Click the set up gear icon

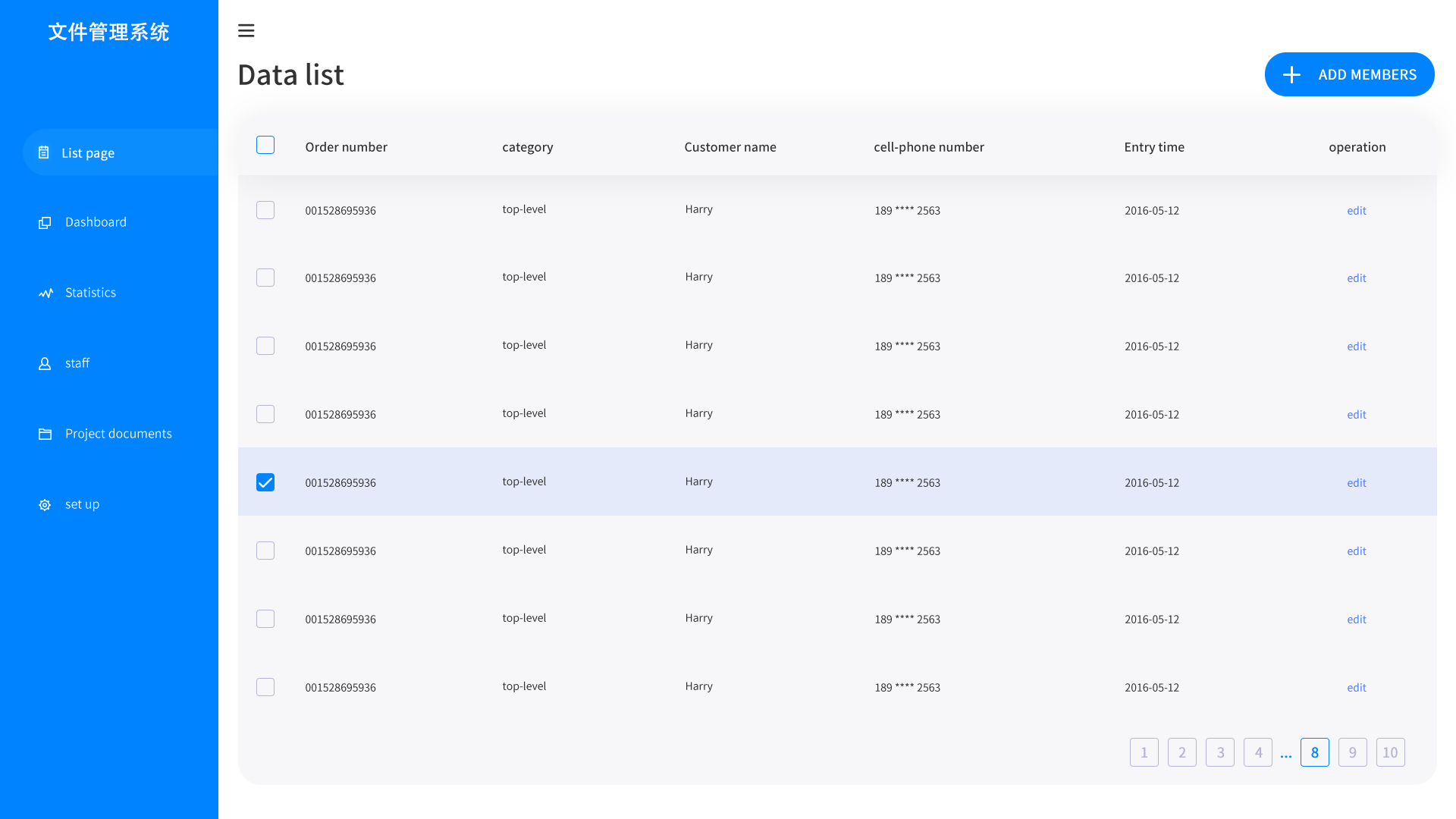point(45,504)
